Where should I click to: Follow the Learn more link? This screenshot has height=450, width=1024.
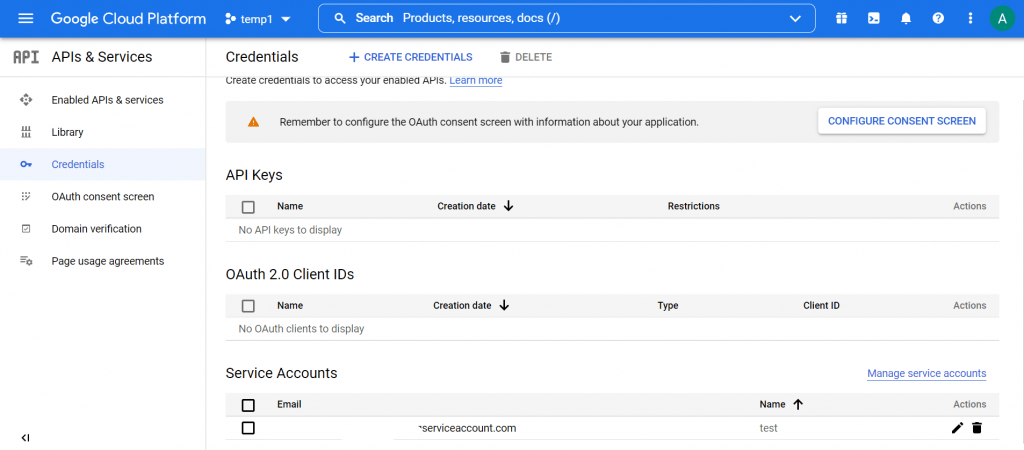click(476, 80)
